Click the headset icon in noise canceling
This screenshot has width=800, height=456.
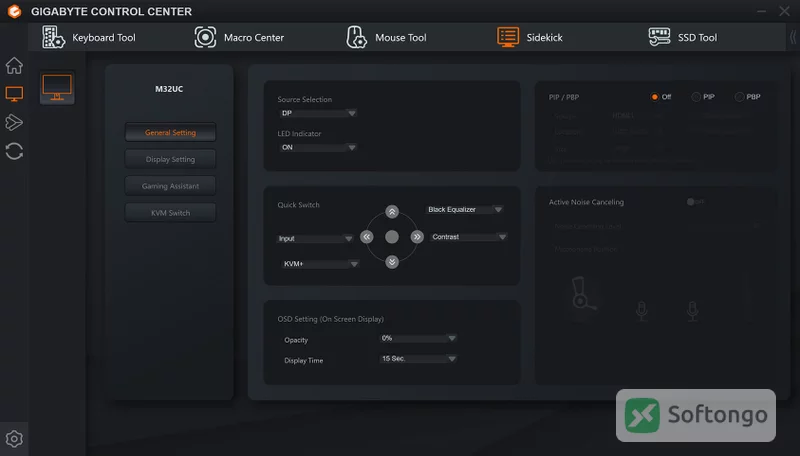click(583, 294)
